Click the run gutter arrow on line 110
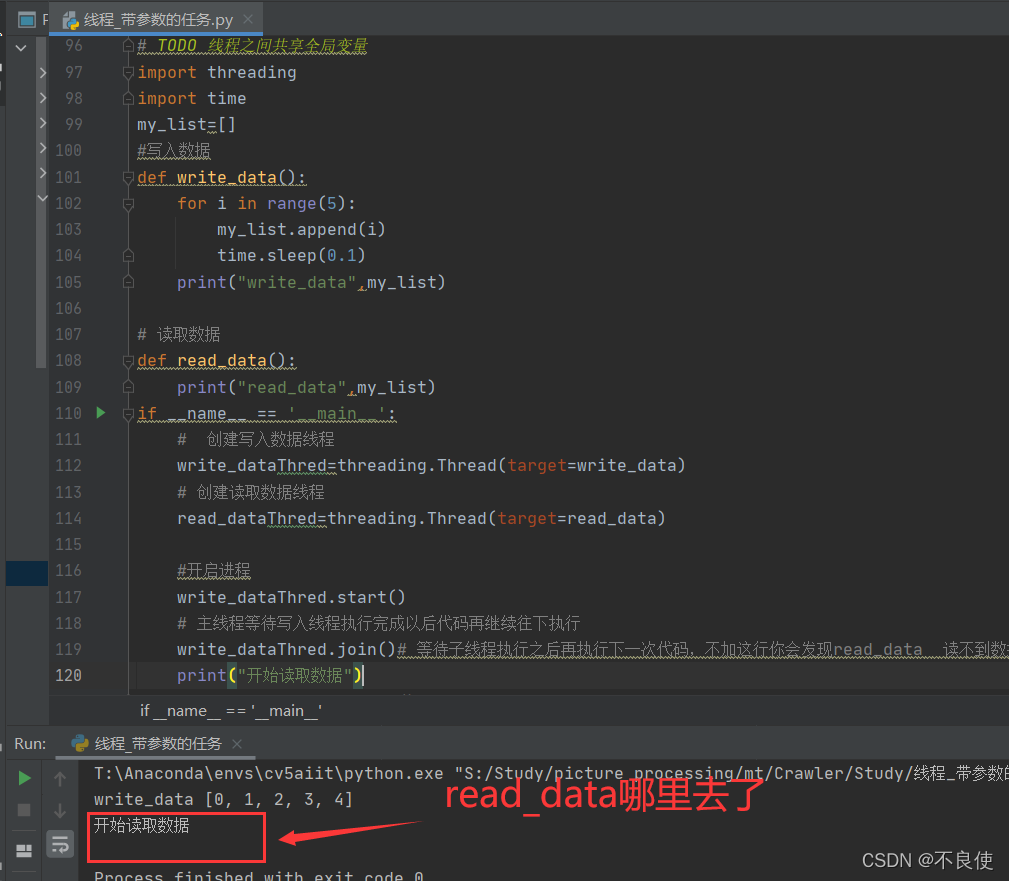 pos(100,413)
